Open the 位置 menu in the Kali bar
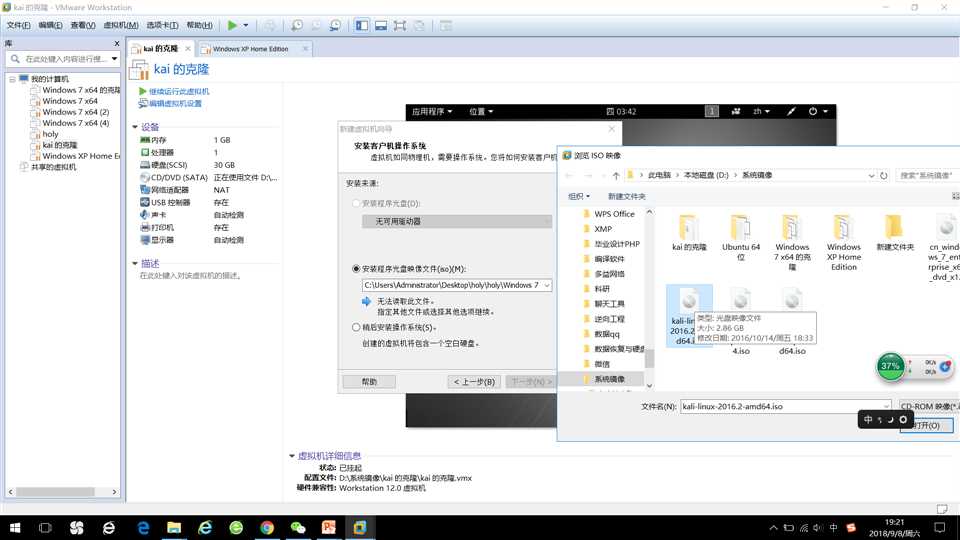This screenshot has width=960, height=540. (x=481, y=111)
